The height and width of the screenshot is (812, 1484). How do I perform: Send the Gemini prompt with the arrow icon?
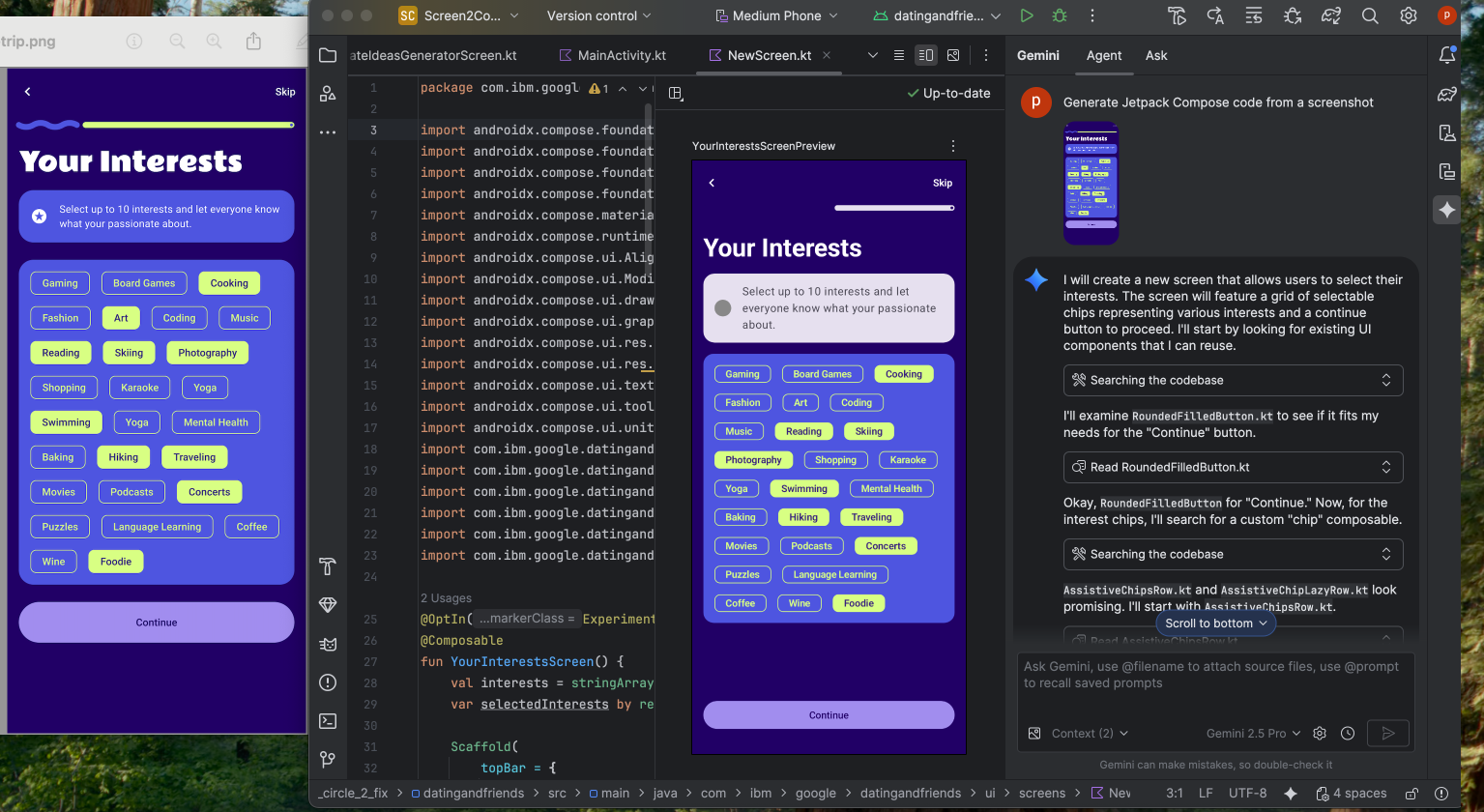tap(1388, 733)
